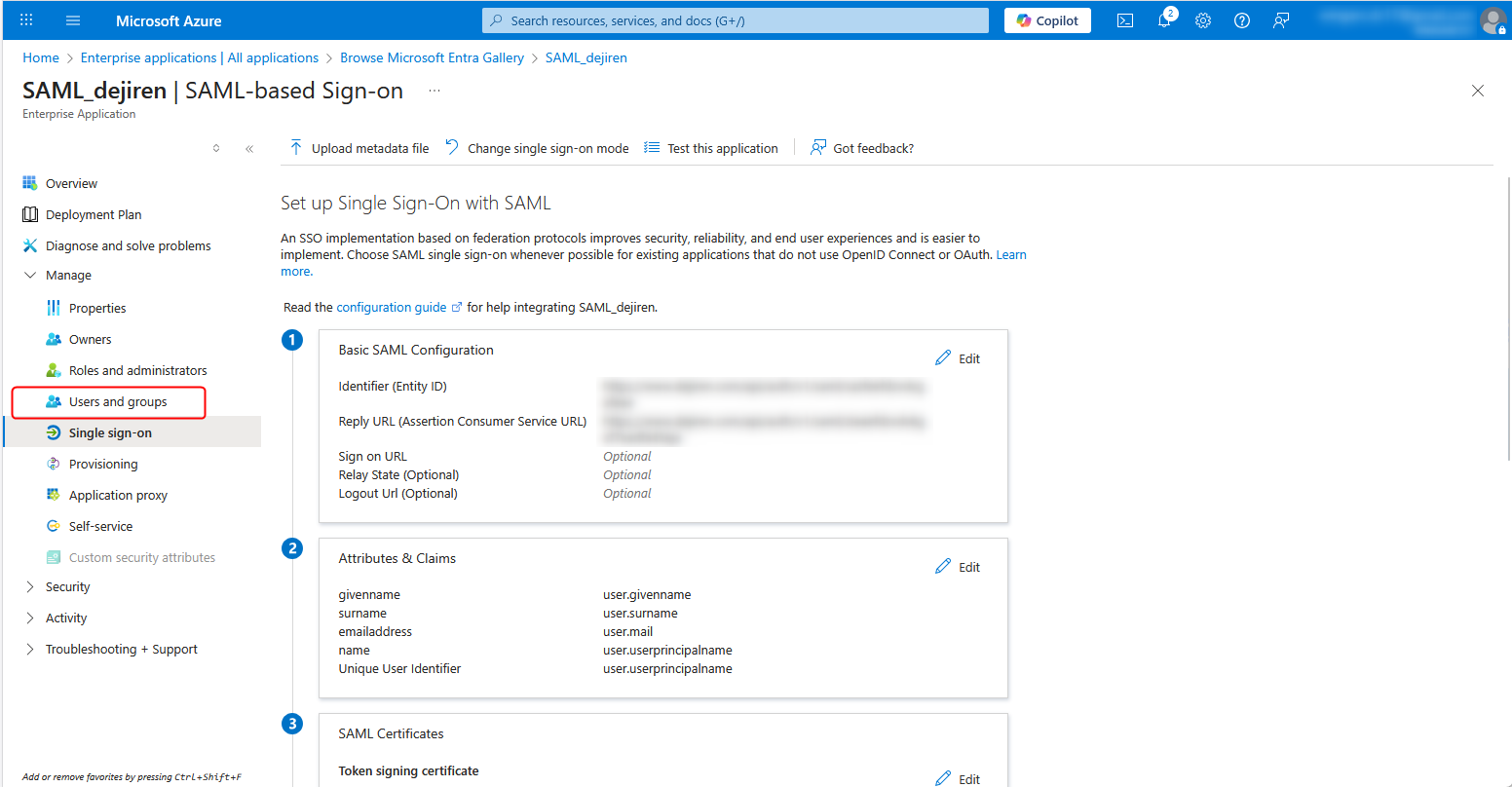Open Enterprise applications | All applications breadcrumb
The width and height of the screenshot is (1512, 787).
(x=200, y=57)
